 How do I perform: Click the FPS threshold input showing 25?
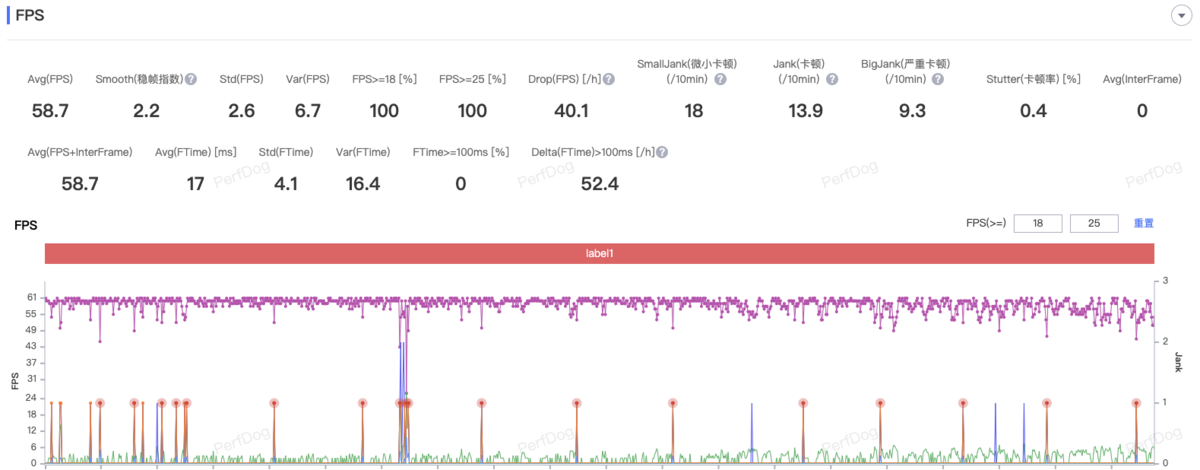coord(1094,224)
